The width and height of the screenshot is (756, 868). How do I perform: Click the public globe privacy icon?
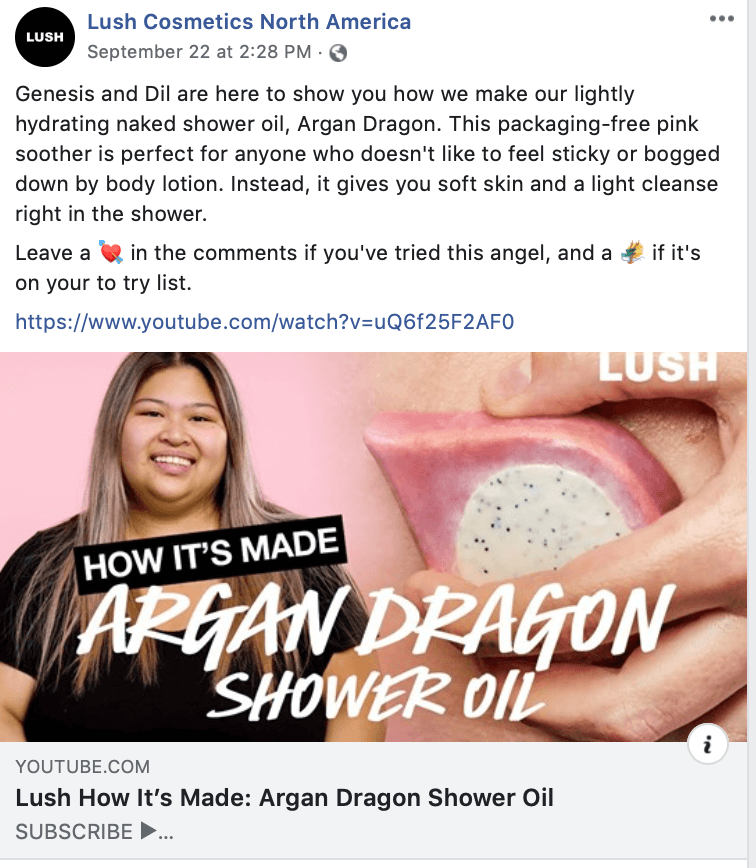pyautogui.click(x=338, y=53)
